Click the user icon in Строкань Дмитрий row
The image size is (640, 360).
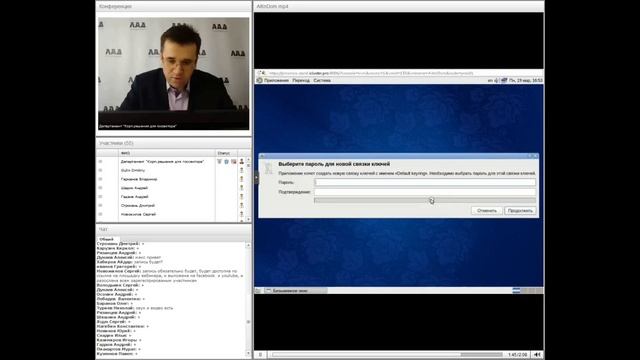click(242, 206)
